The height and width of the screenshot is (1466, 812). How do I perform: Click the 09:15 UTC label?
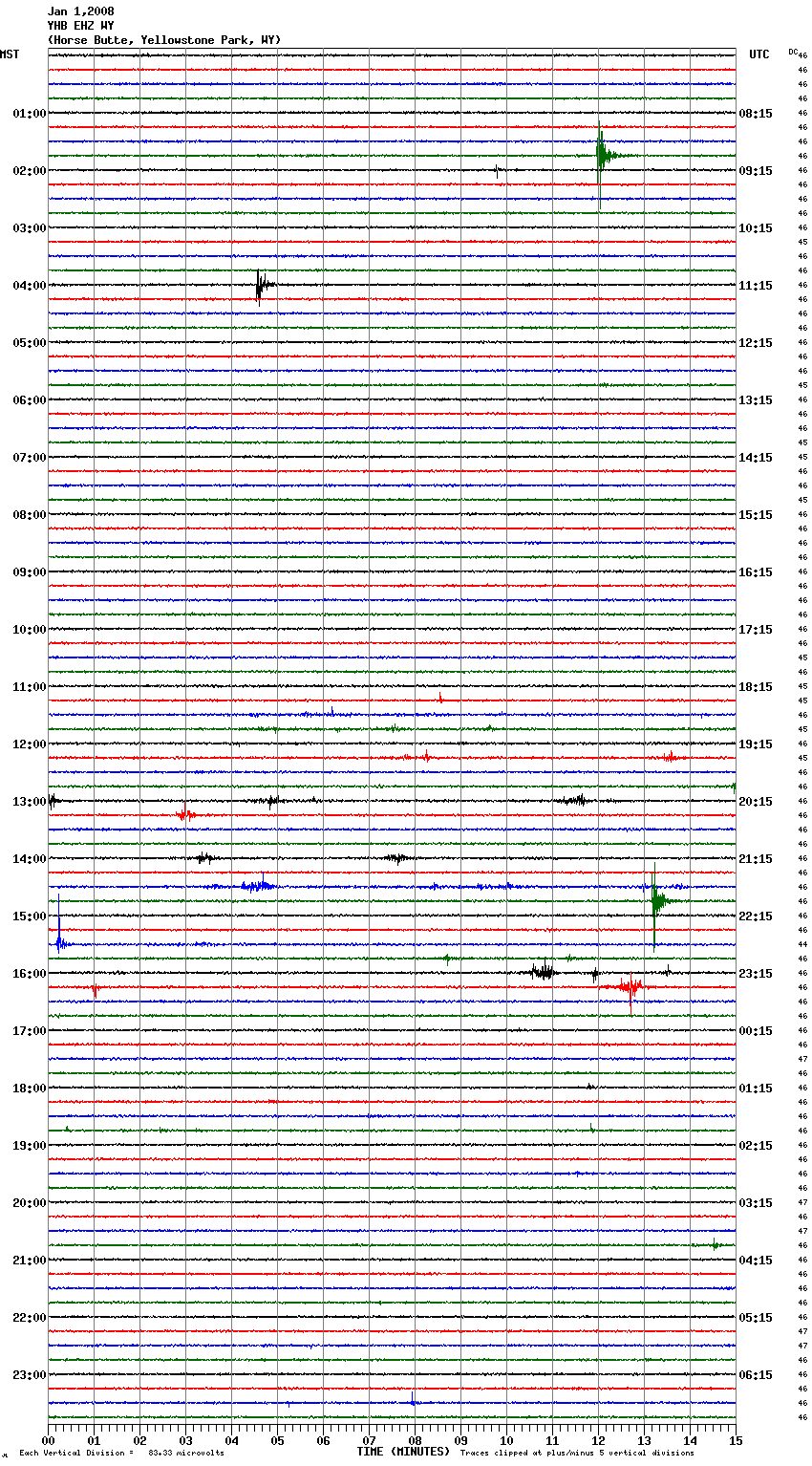756,171
